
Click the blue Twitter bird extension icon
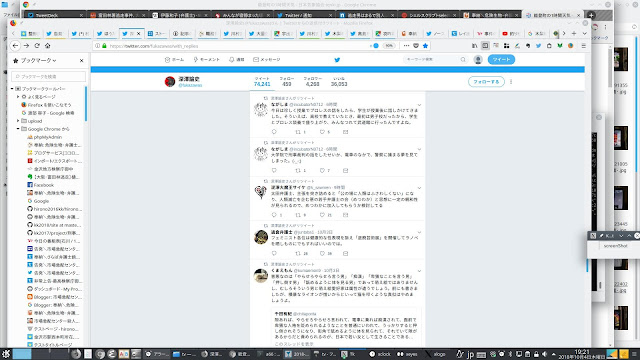coord(538,46)
